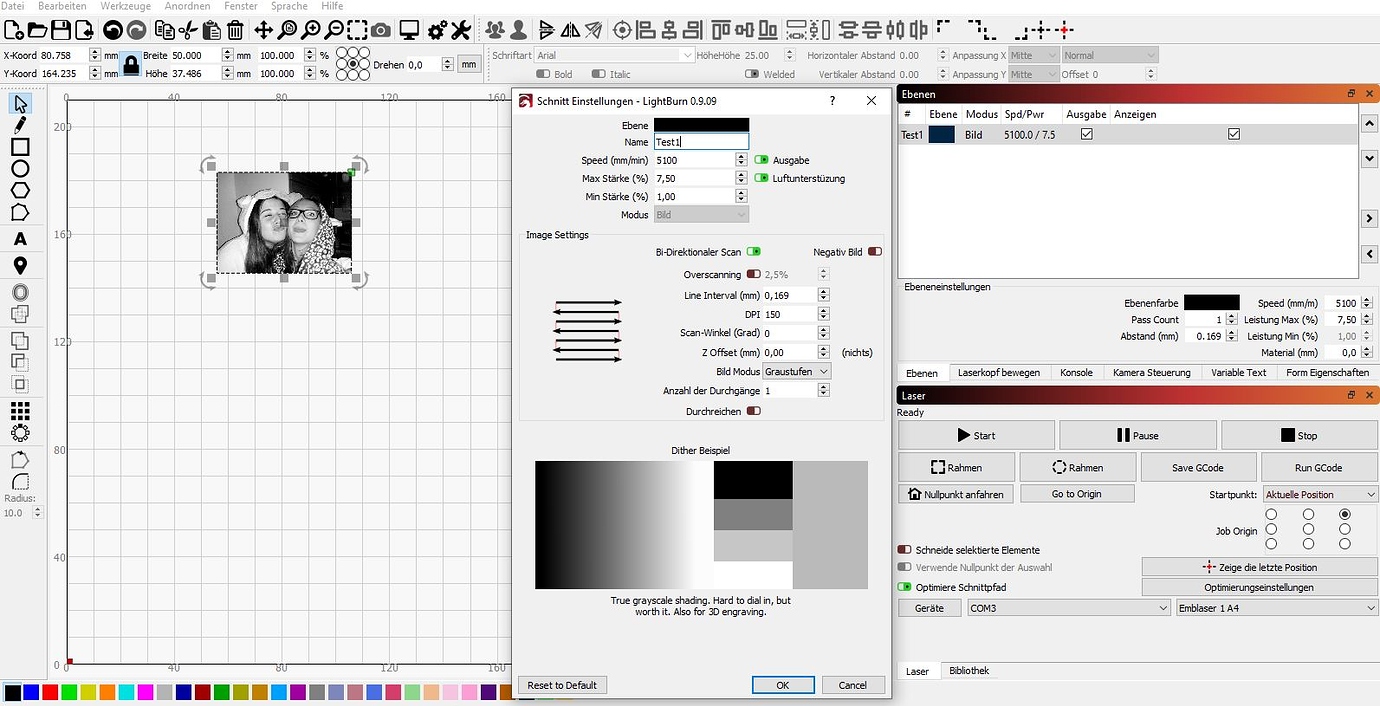Open the Startpunkt Aktuelle Position dropdown
Image resolution: width=1380 pixels, height=706 pixels.
coord(1319,493)
